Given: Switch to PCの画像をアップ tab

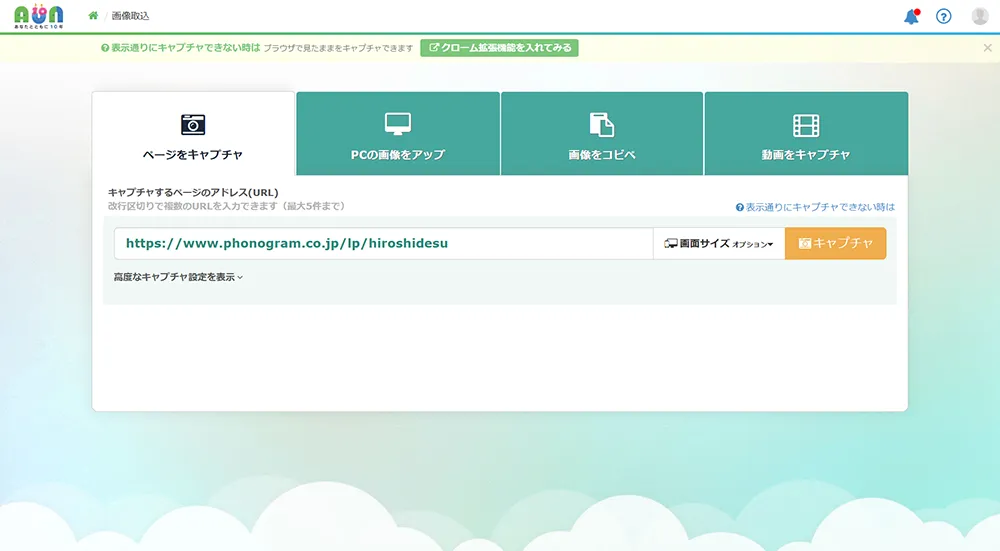Looking at the screenshot, I should [x=398, y=134].
